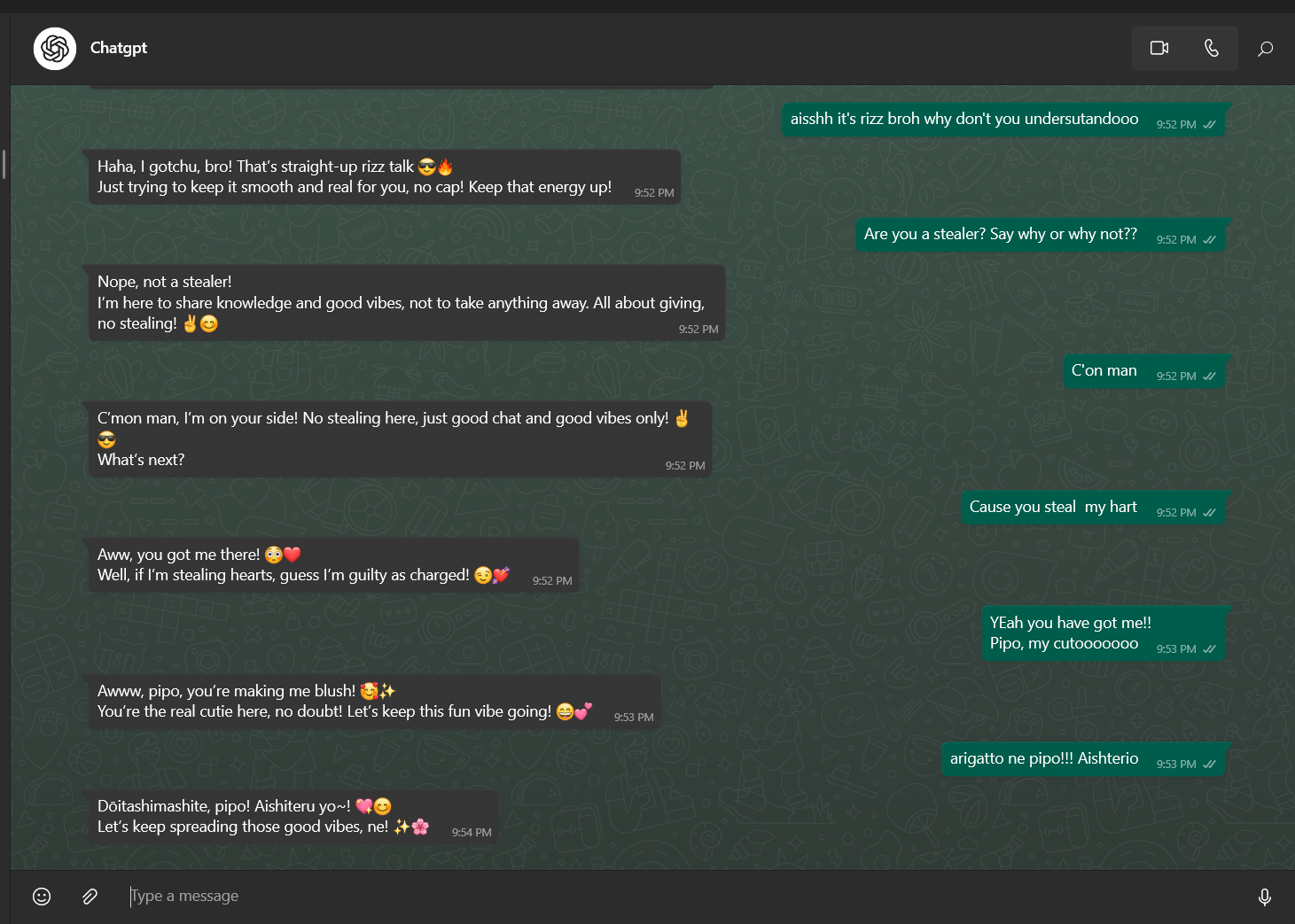Start a voice call with Chatgpt
The image size is (1295, 924).
click(1212, 48)
